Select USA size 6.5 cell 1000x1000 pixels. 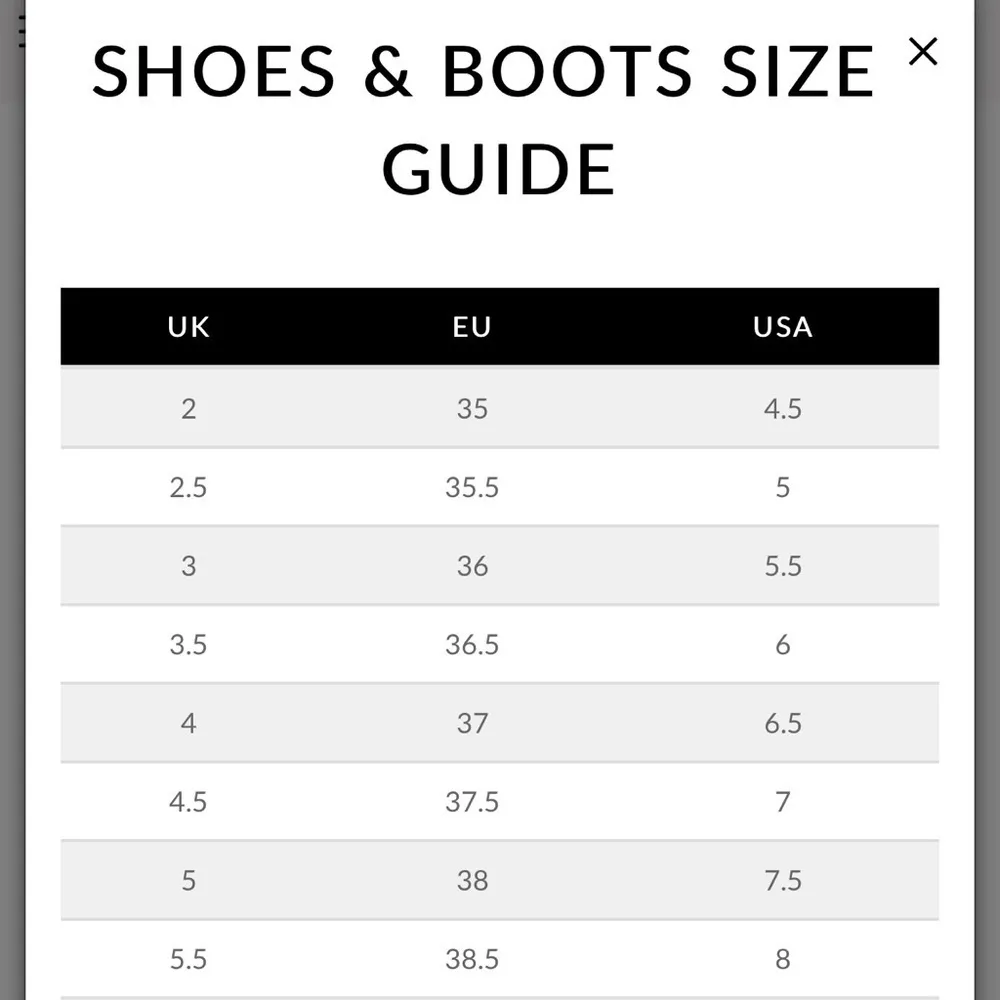782,723
